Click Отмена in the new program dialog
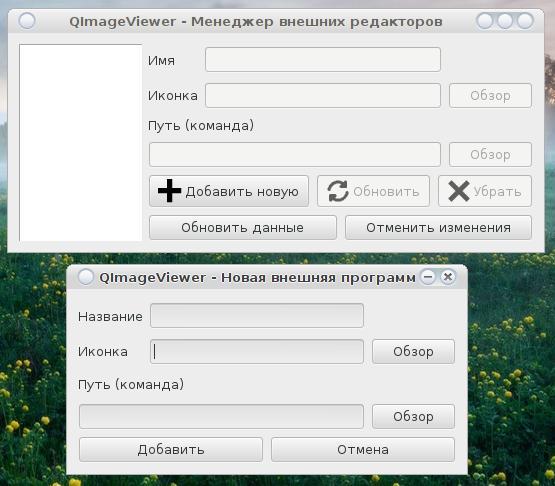This screenshot has height=486, width=555. tap(363, 450)
